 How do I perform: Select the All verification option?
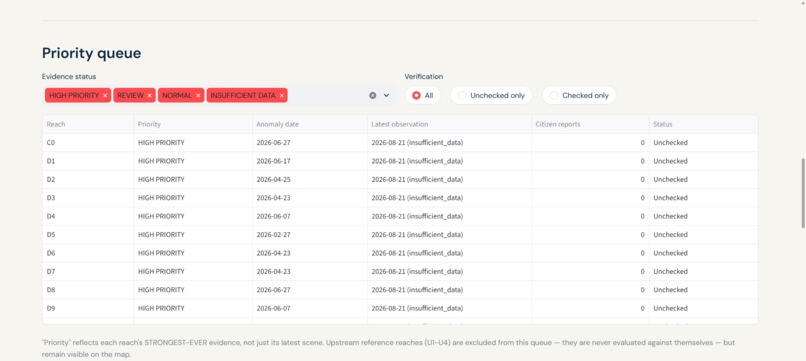(423, 95)
